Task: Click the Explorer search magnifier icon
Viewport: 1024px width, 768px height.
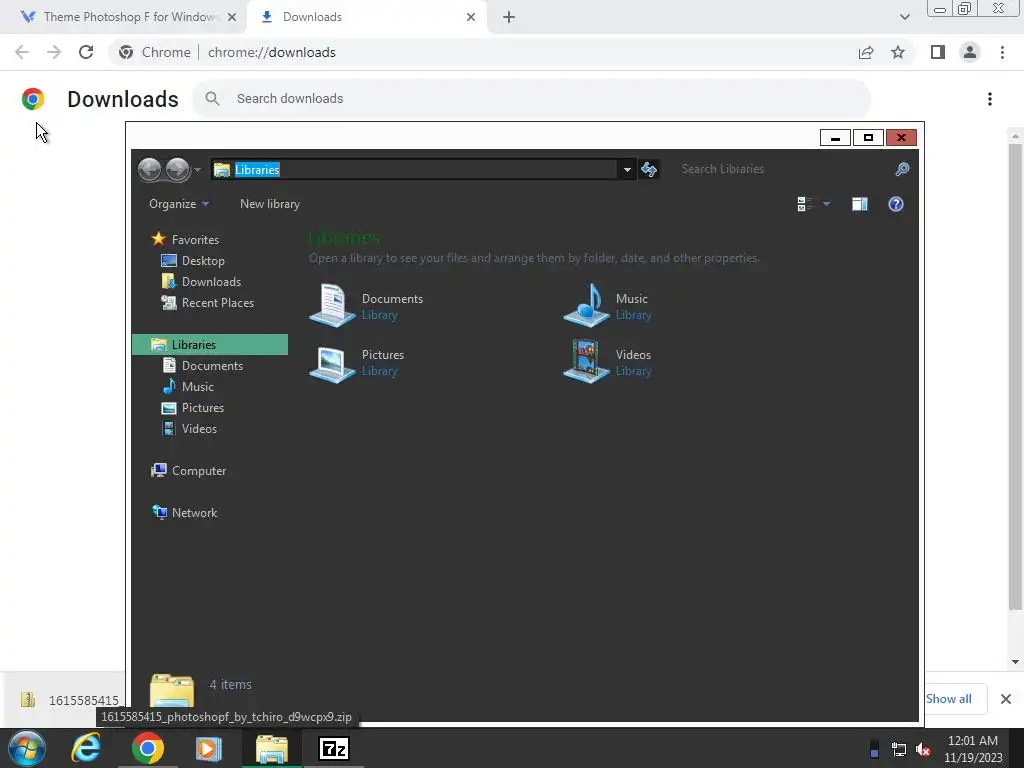Action: [x=902, y=169]
